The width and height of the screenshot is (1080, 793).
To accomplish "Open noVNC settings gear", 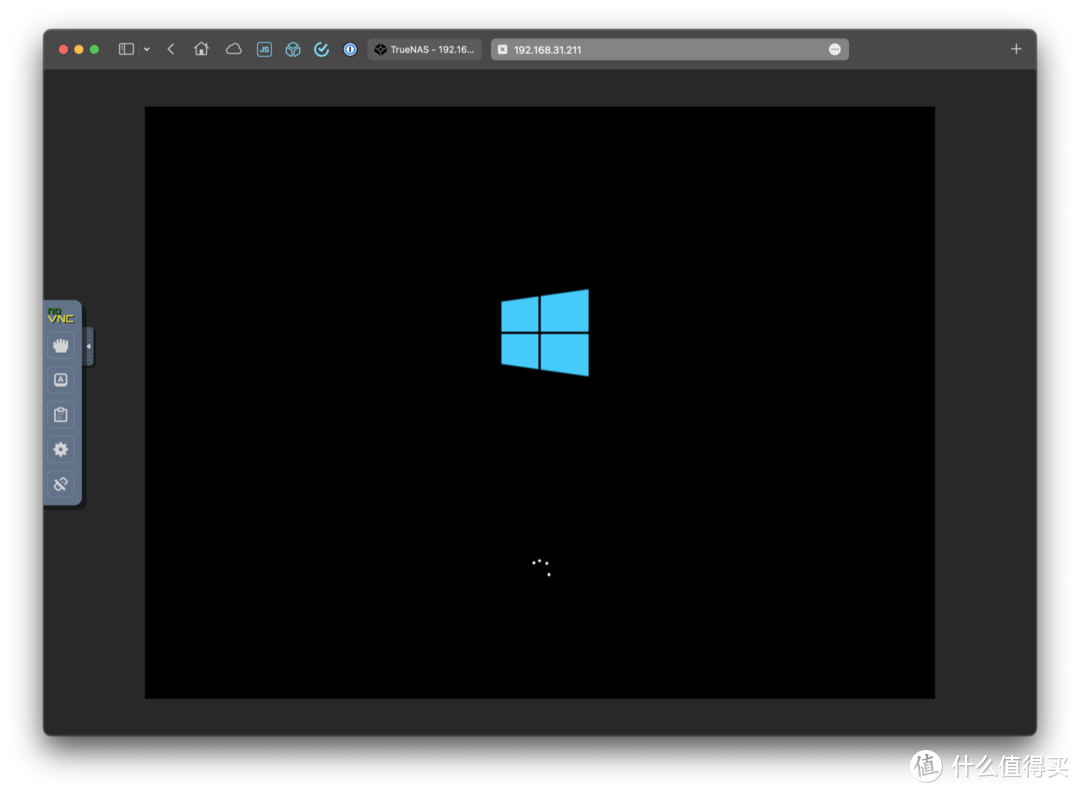I will tap(61, 449).
